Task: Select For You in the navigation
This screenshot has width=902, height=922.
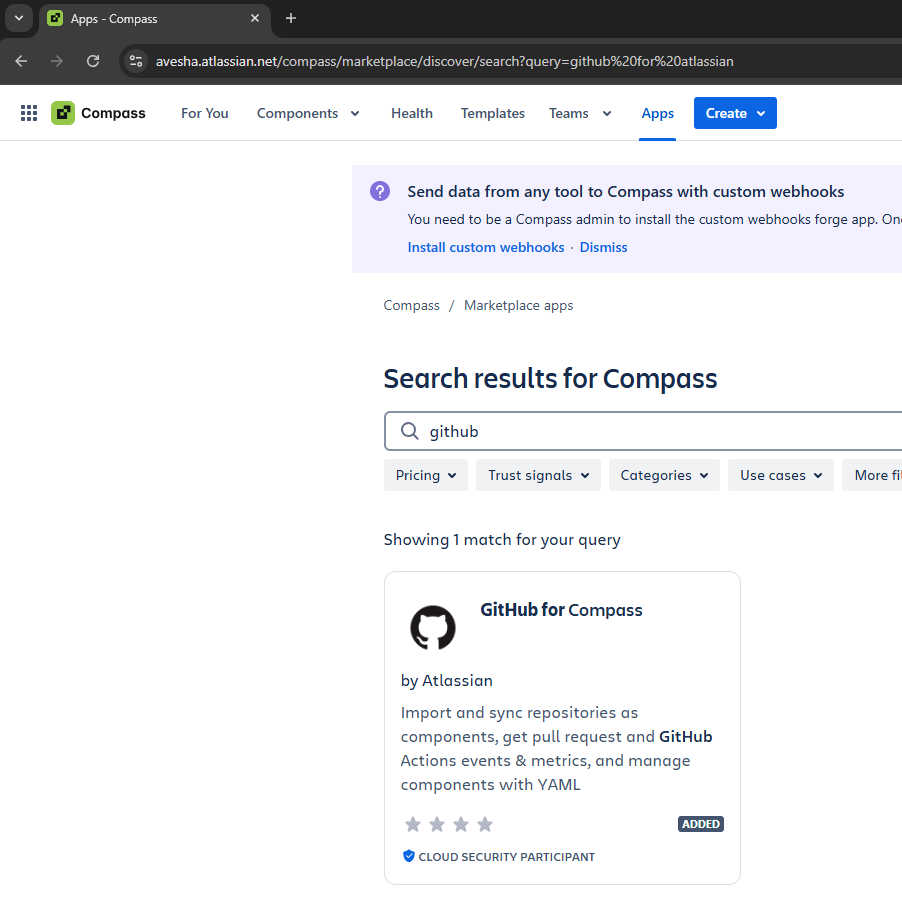Action: pyautogui.click(x=204, y=113)
